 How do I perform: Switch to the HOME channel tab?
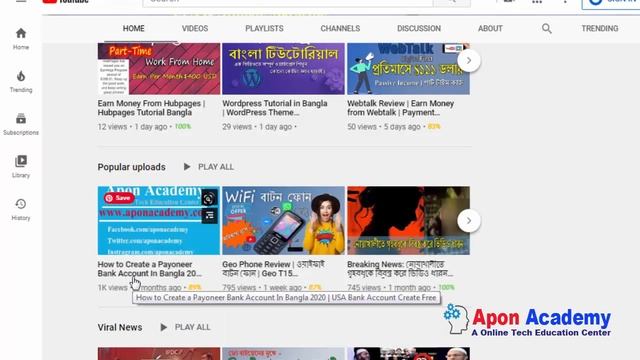(x=133, y=29)
